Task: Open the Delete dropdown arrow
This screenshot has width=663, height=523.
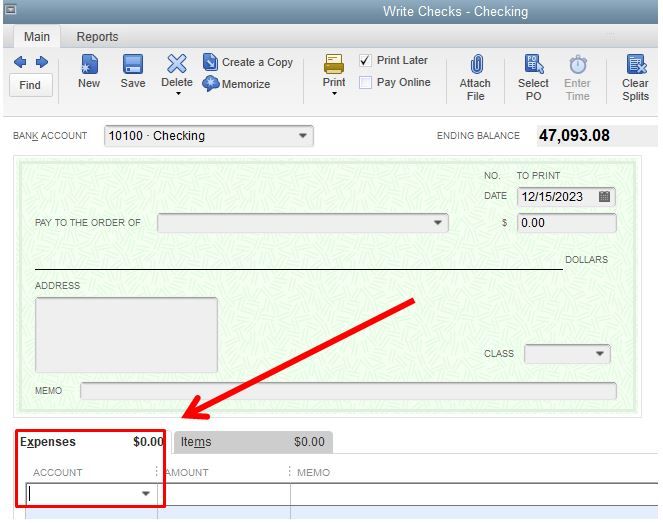Action: pos(178,93)
